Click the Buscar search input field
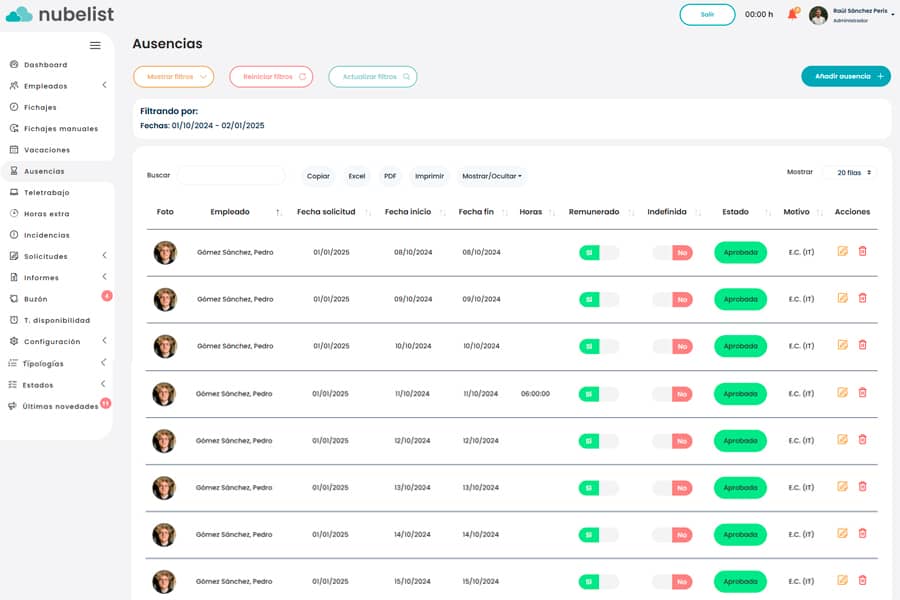 (x=231, y=176)
